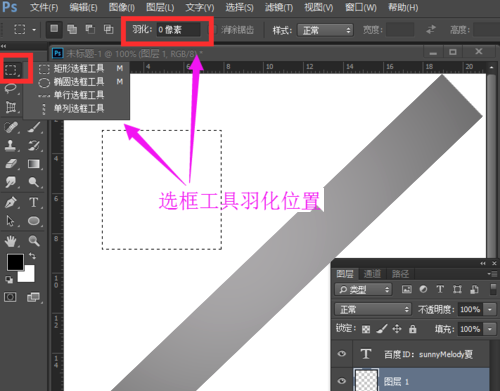The width and height of the screenshot is (500, 391).
Task: Select the Rectangular Marquee tool in toolbox
Action: click(11, 69)
